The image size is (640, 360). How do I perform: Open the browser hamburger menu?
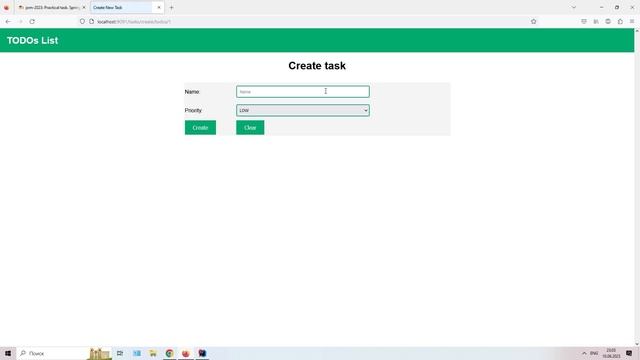coord(632,22)
